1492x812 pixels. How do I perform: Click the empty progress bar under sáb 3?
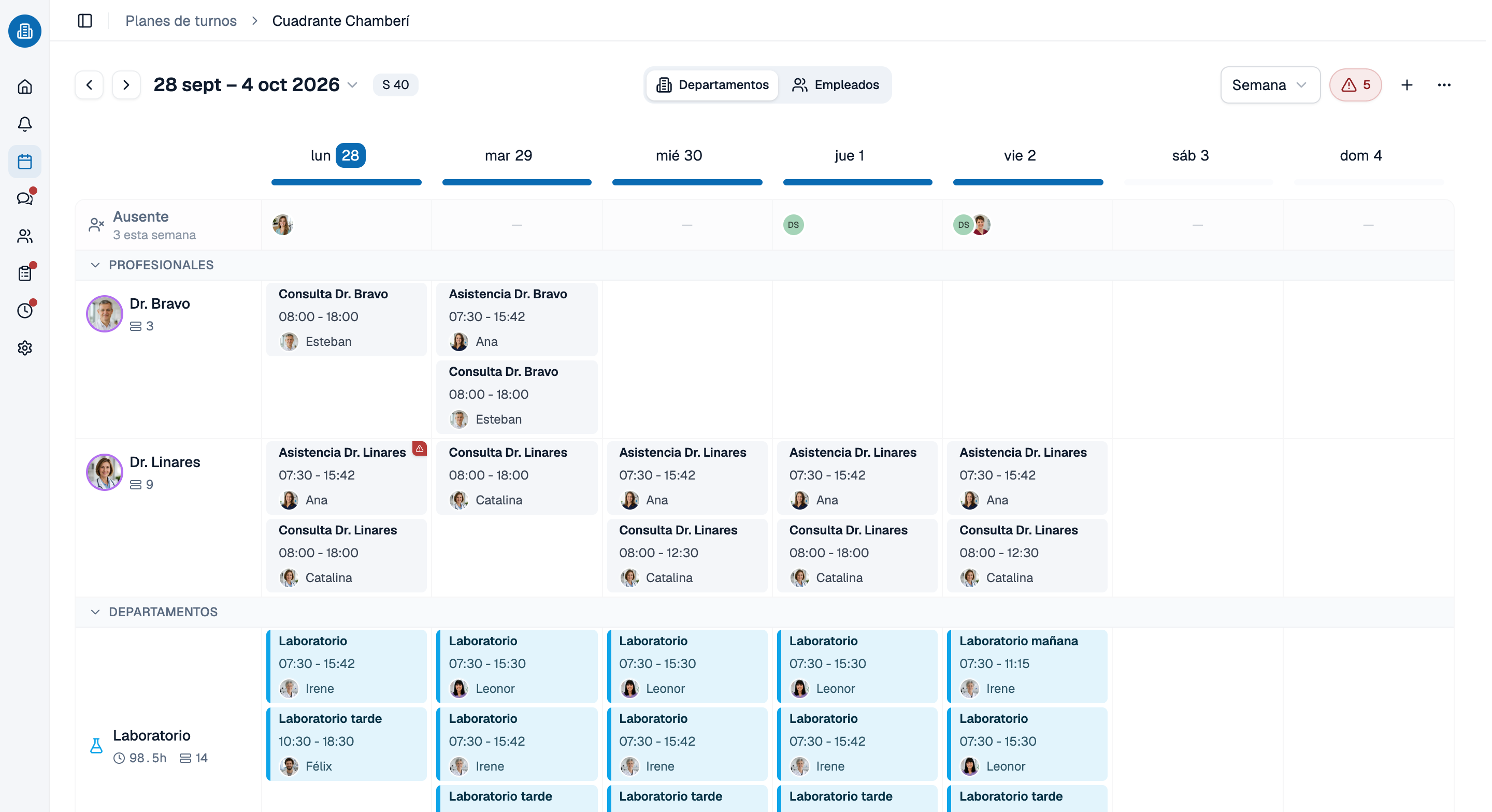point(1198,182)
